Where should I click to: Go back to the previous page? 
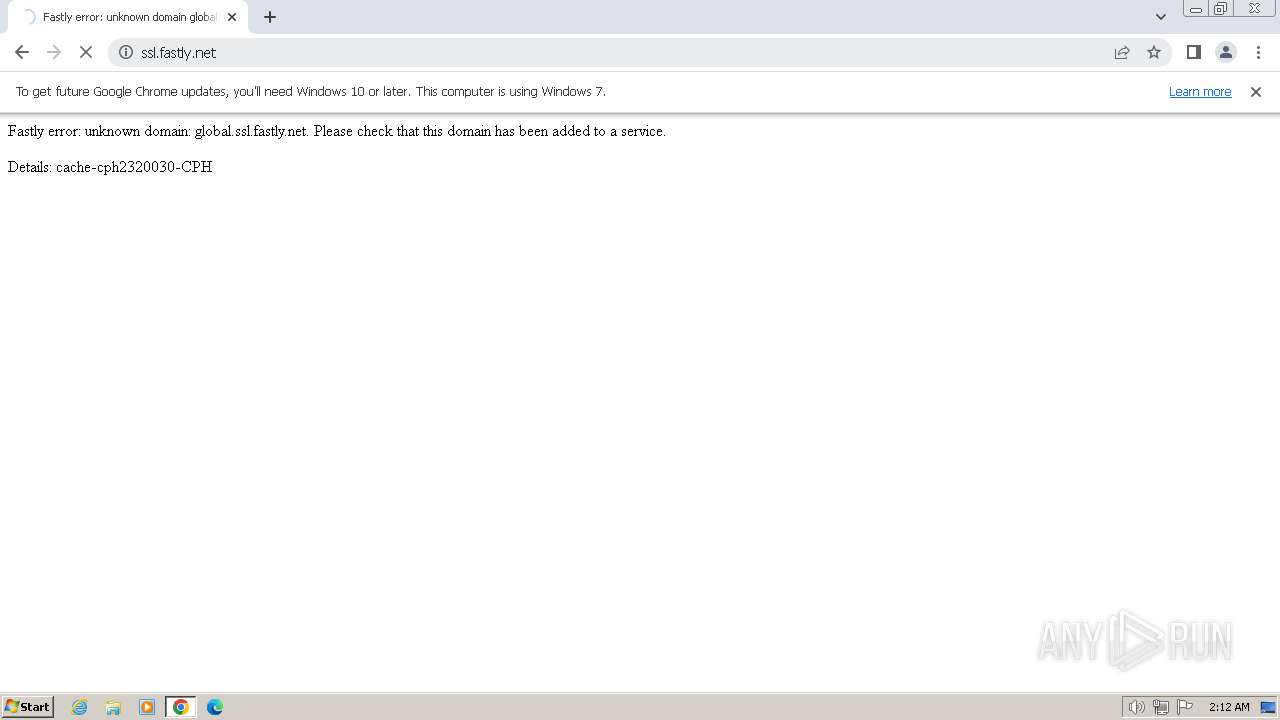pos(22,52)
